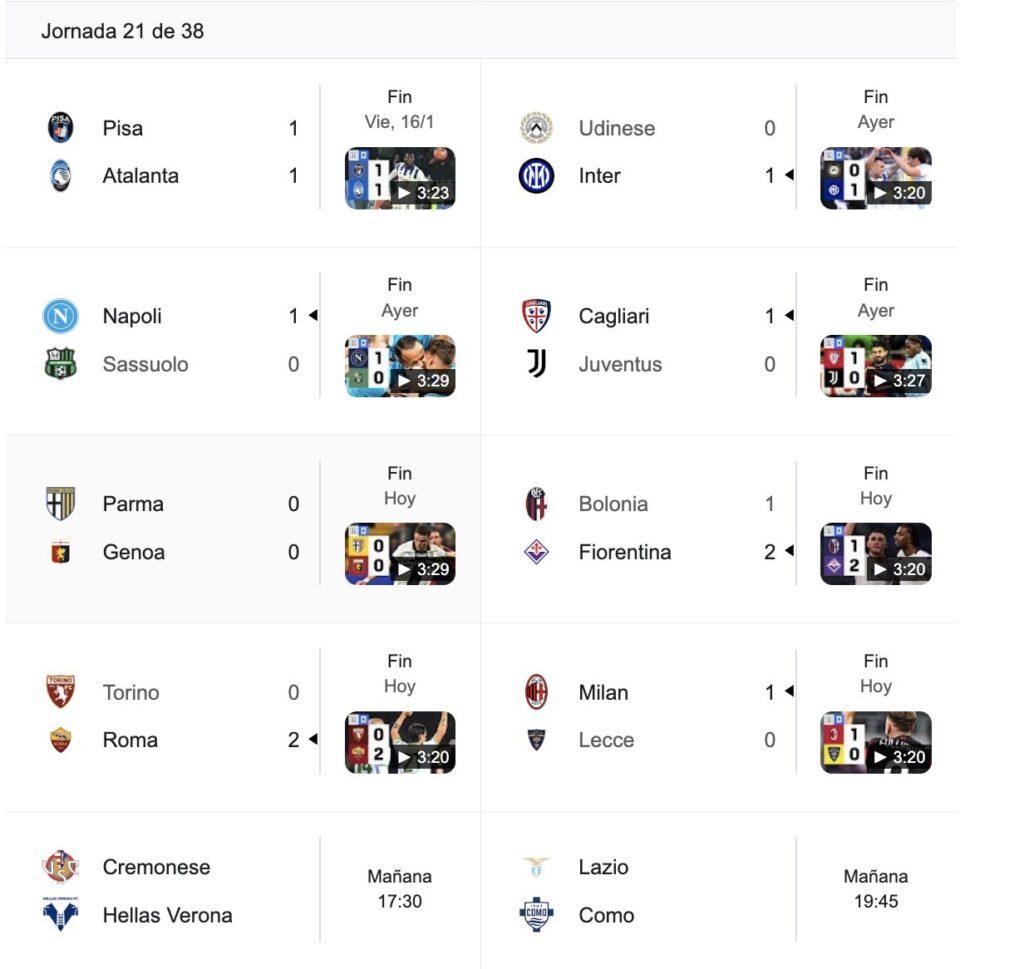1024x969 pixels.
Task: Open Cremonese vs Hellas Verona fixture
Action: point(200,891)
